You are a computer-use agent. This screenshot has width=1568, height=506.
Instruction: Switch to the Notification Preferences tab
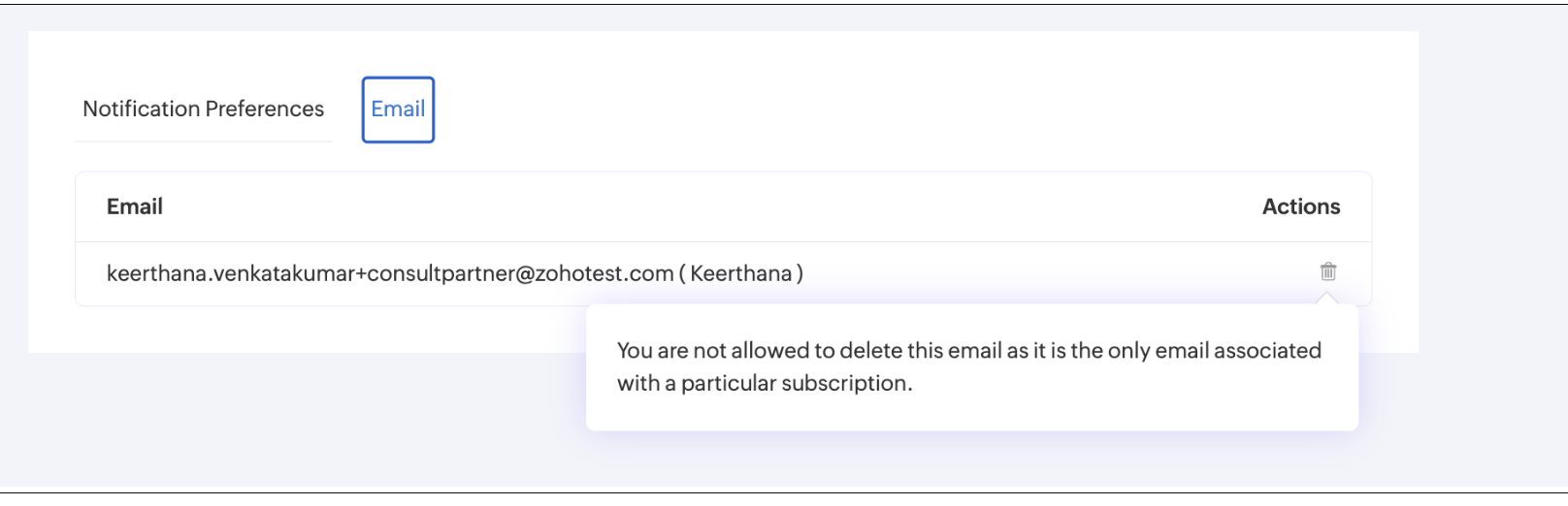pyautogui.click(x=204, y=109)
